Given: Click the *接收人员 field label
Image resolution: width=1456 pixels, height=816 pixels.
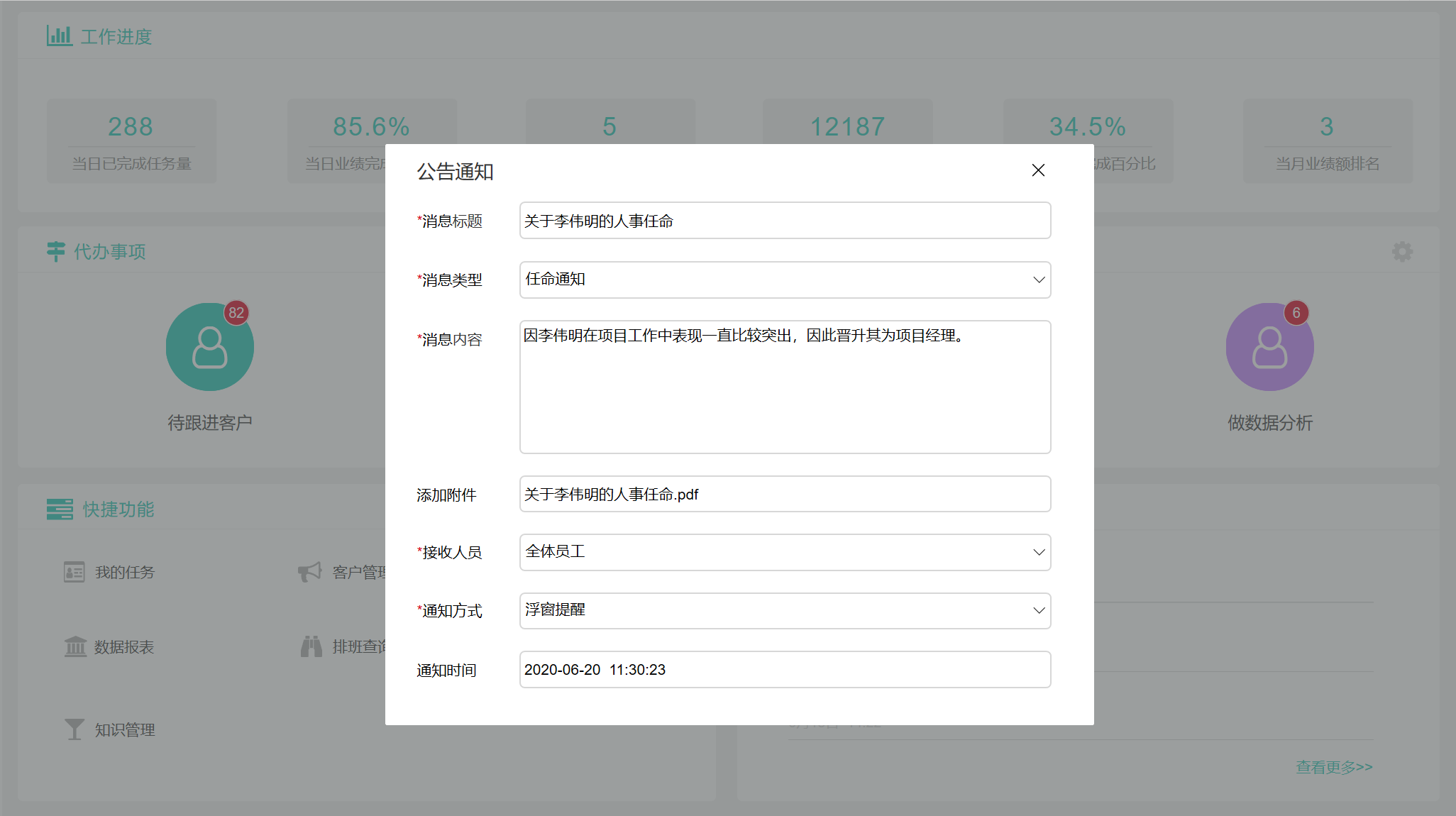Looking at the screenshot, I should (449, 552).
